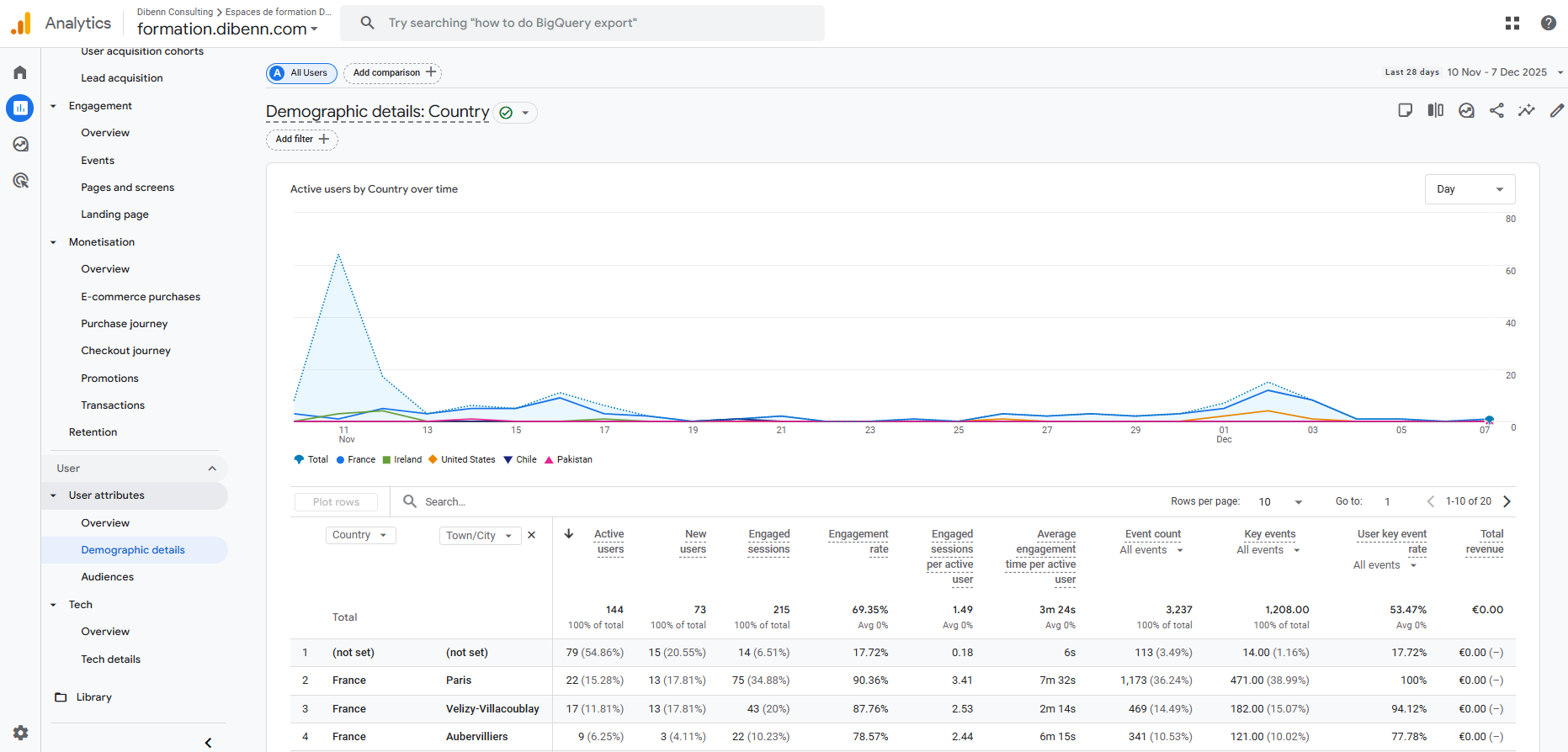
Task: Click the Edit comparisons icon
Action: coord(1436,110)
